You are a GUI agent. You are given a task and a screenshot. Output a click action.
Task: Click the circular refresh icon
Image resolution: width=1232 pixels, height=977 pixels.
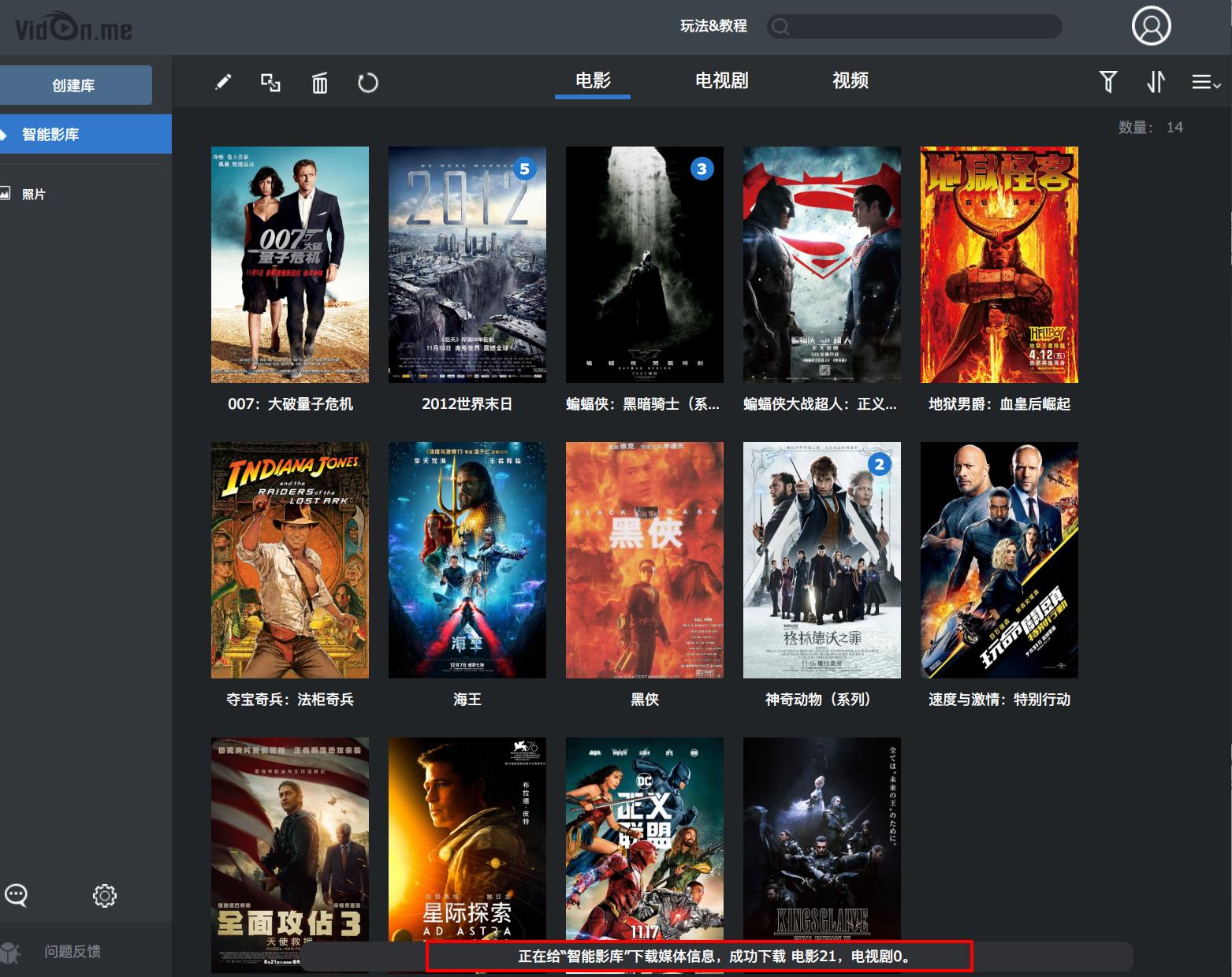click(368, 83)
